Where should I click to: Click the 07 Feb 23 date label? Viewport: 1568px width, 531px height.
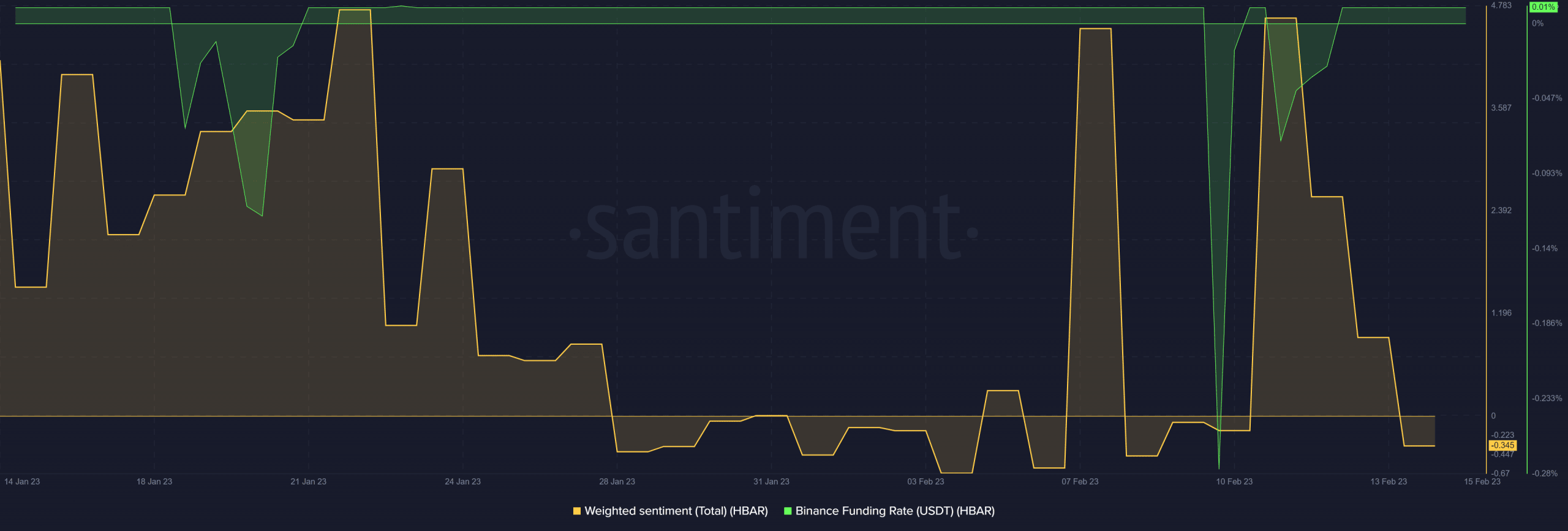pos(1080,481)
